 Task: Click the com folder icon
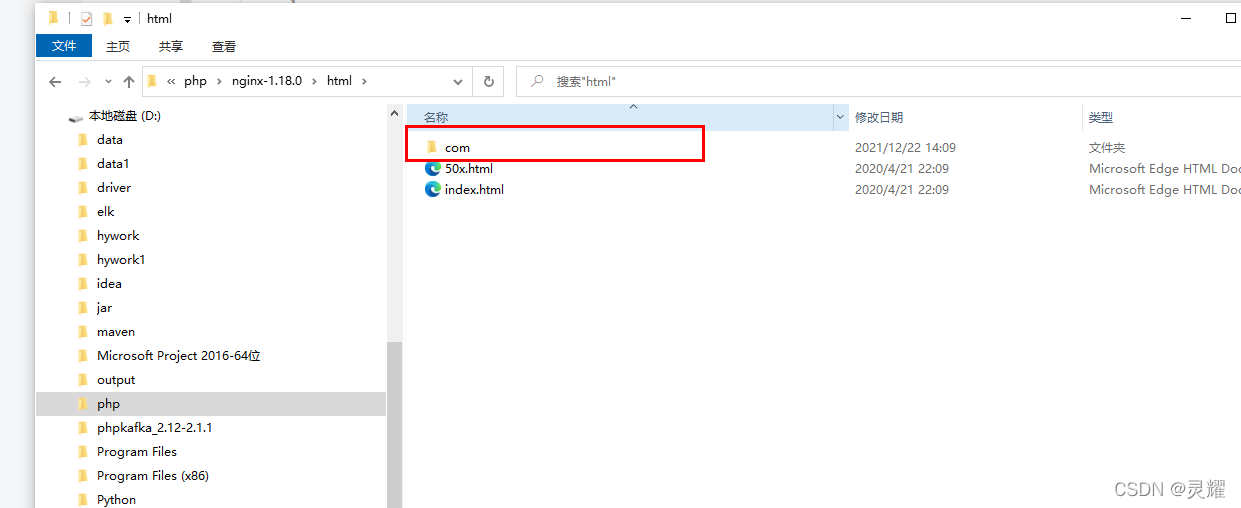[432, 147]
